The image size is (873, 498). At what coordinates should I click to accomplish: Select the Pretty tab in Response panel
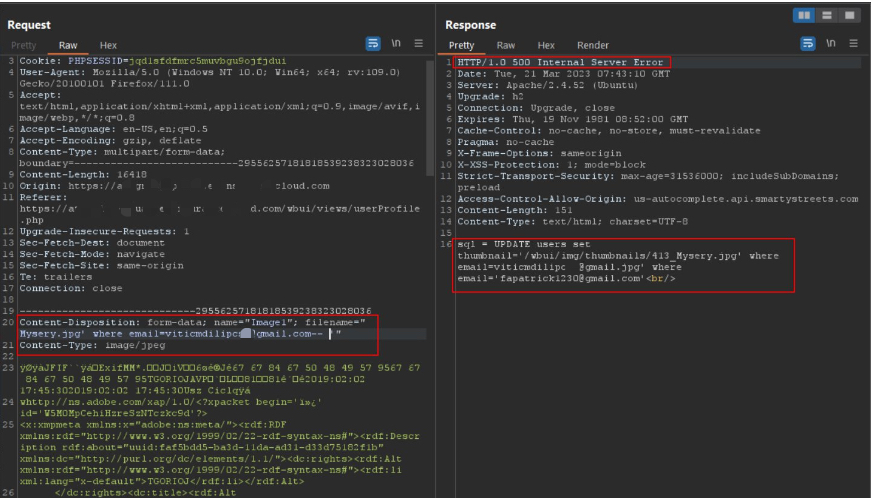(461, 46)
